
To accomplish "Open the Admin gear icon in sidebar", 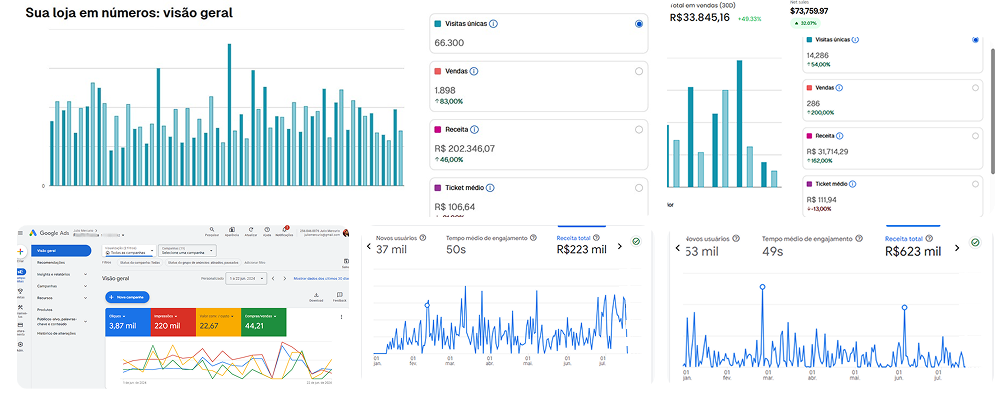I will [x=21, y=344].
